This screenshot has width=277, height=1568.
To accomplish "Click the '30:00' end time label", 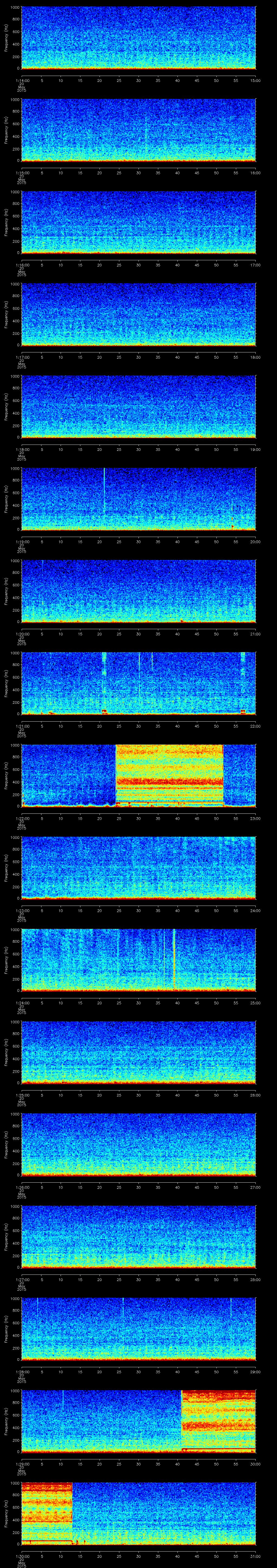I will pyautogui.click(x=256, y=1464).
